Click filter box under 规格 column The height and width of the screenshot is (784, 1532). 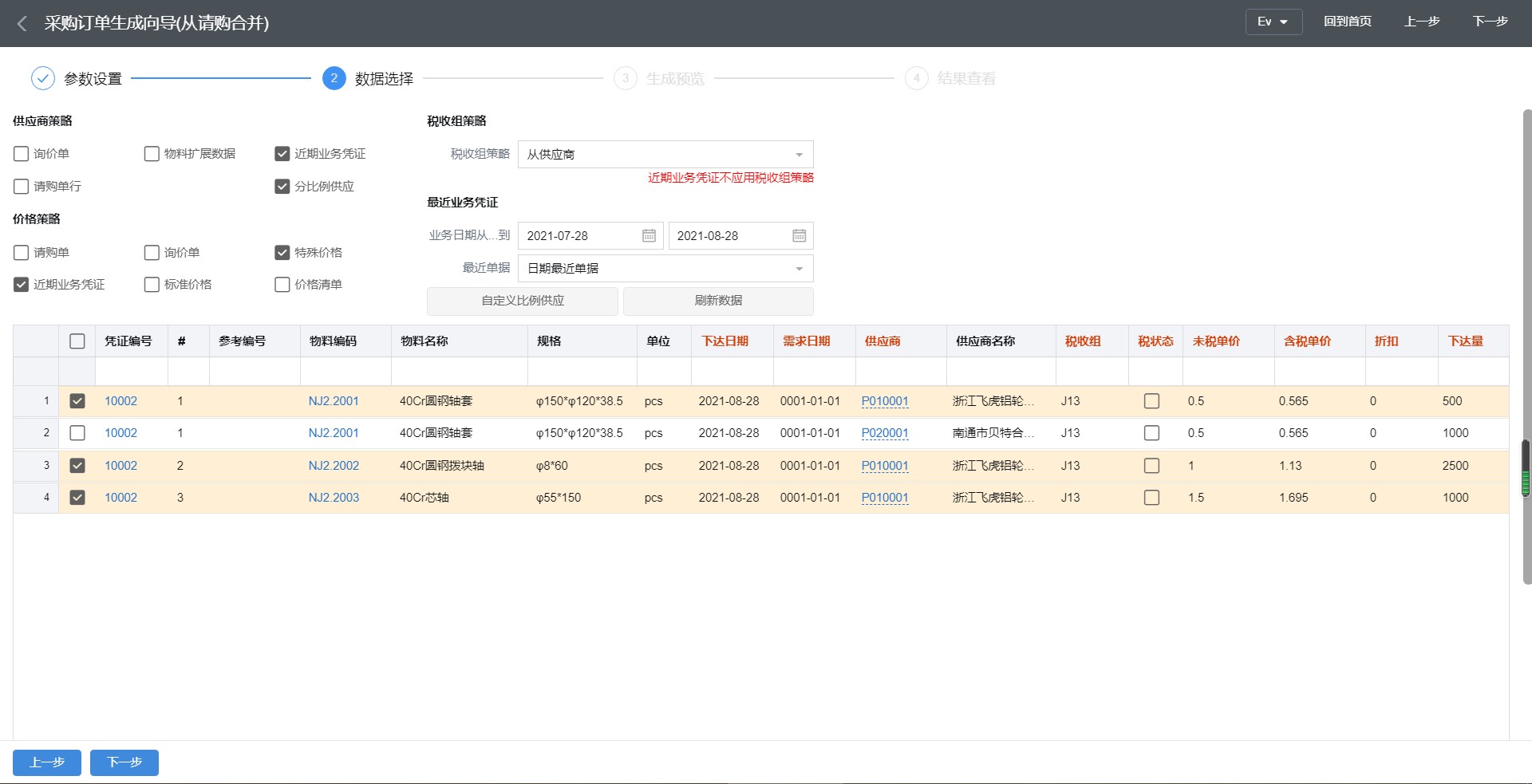582,372
